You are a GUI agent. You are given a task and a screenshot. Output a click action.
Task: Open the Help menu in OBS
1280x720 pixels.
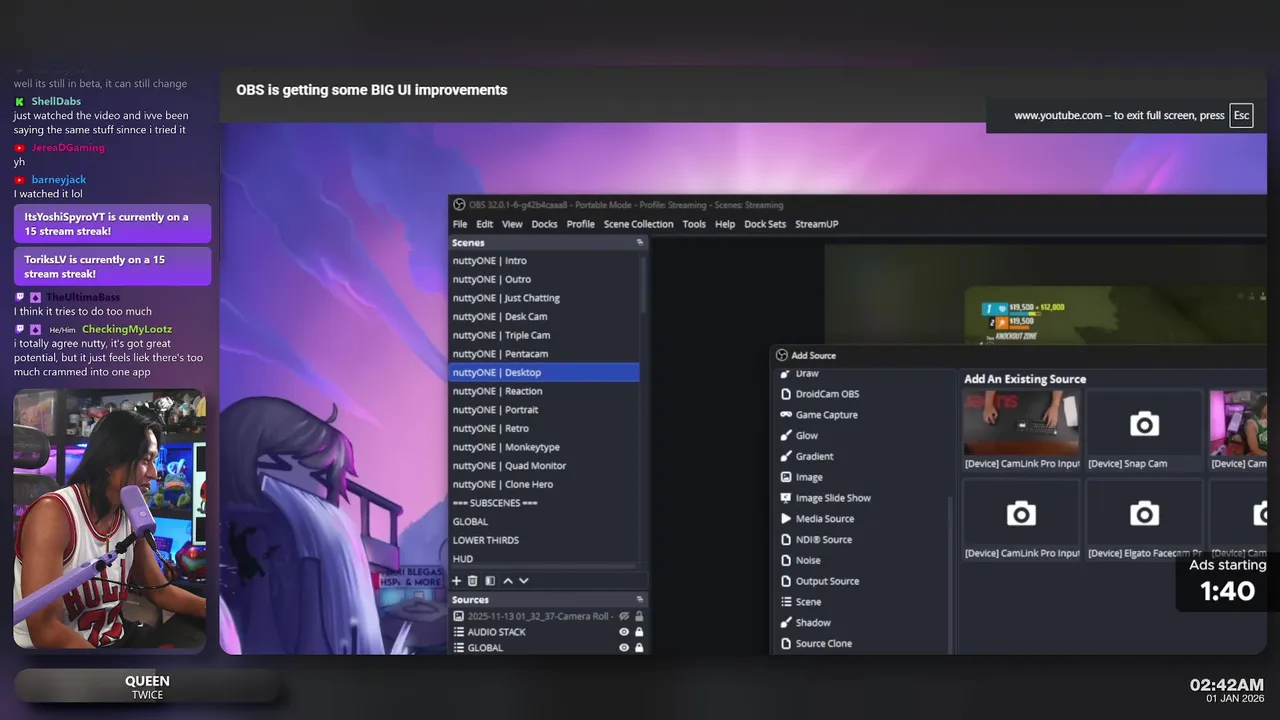(x=725, y=224)
